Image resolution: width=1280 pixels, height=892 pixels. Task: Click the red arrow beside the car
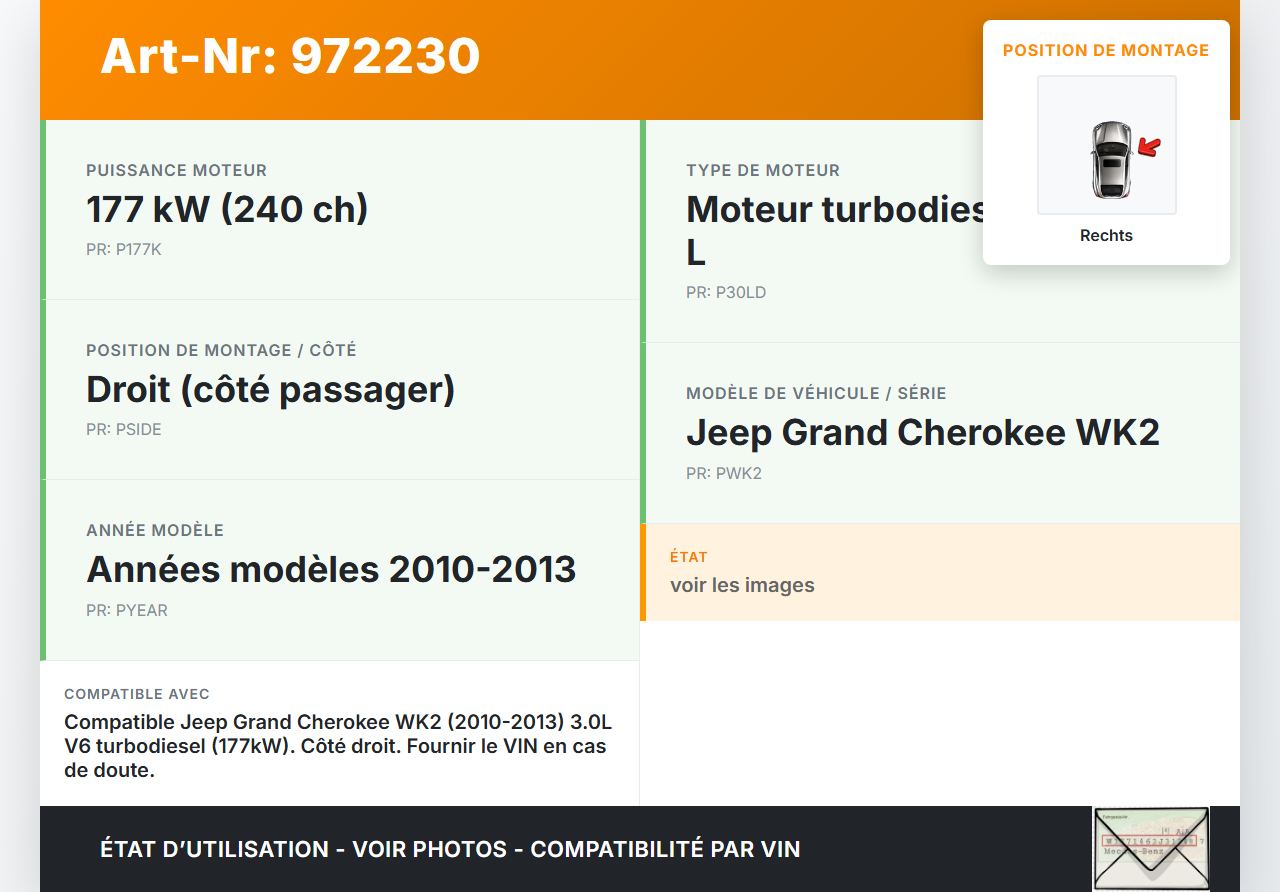coord(1150,148)
